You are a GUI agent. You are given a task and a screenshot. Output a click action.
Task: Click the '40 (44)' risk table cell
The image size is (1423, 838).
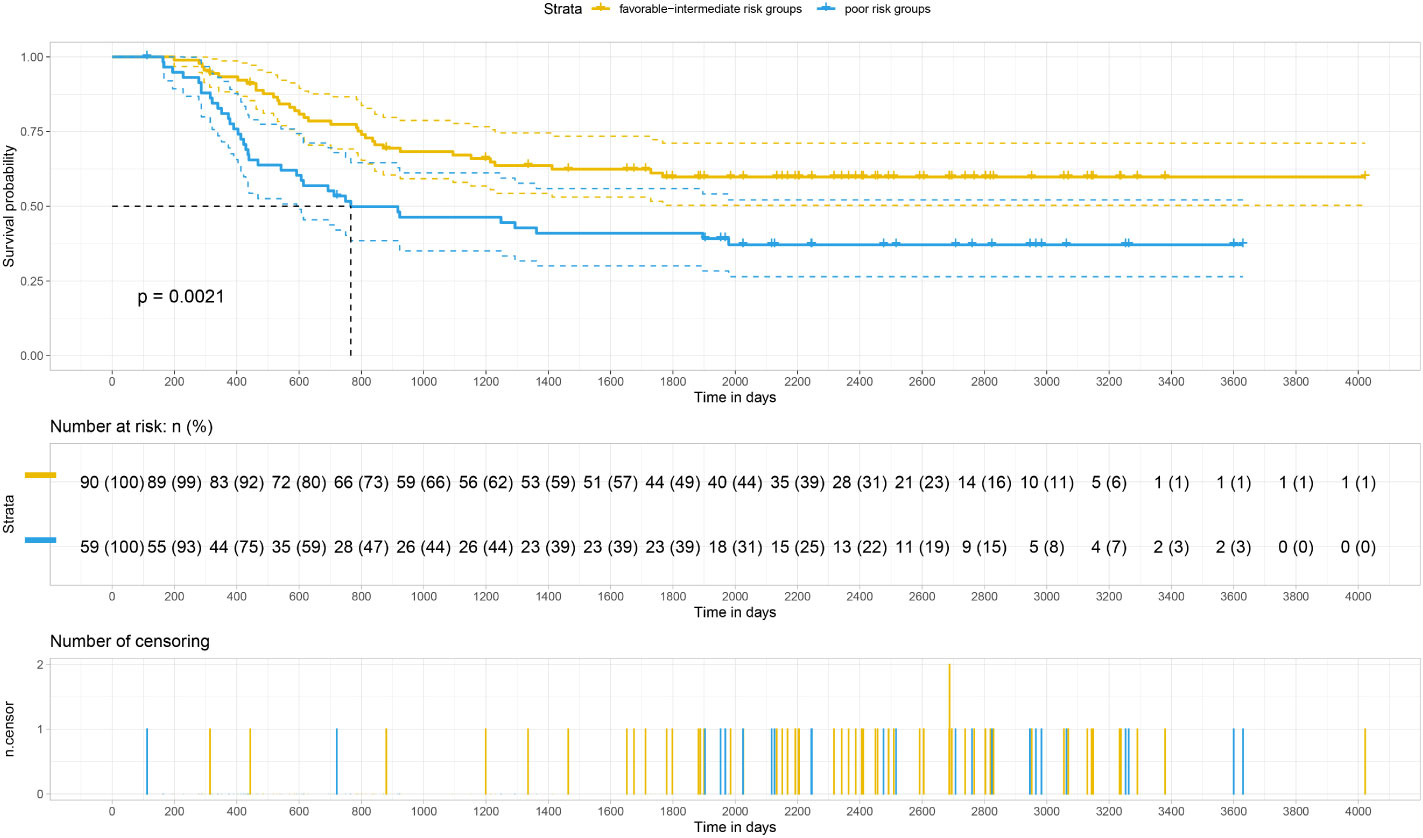pos(735,483)
